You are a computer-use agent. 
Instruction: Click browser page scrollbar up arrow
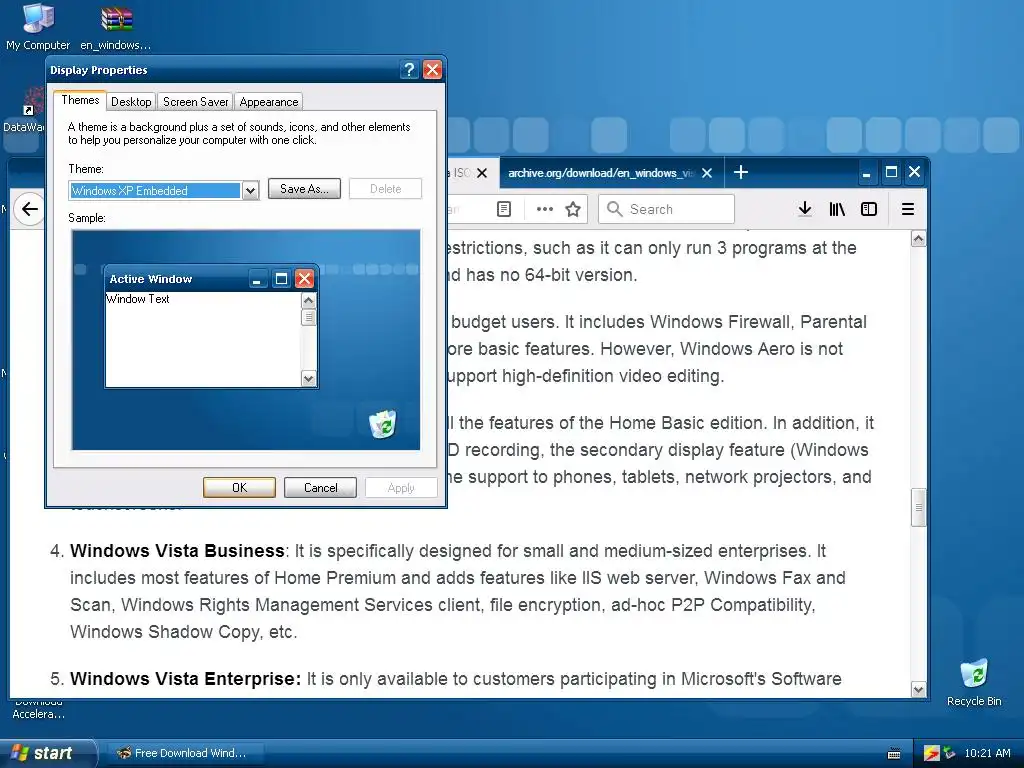[x=918, y=239]
